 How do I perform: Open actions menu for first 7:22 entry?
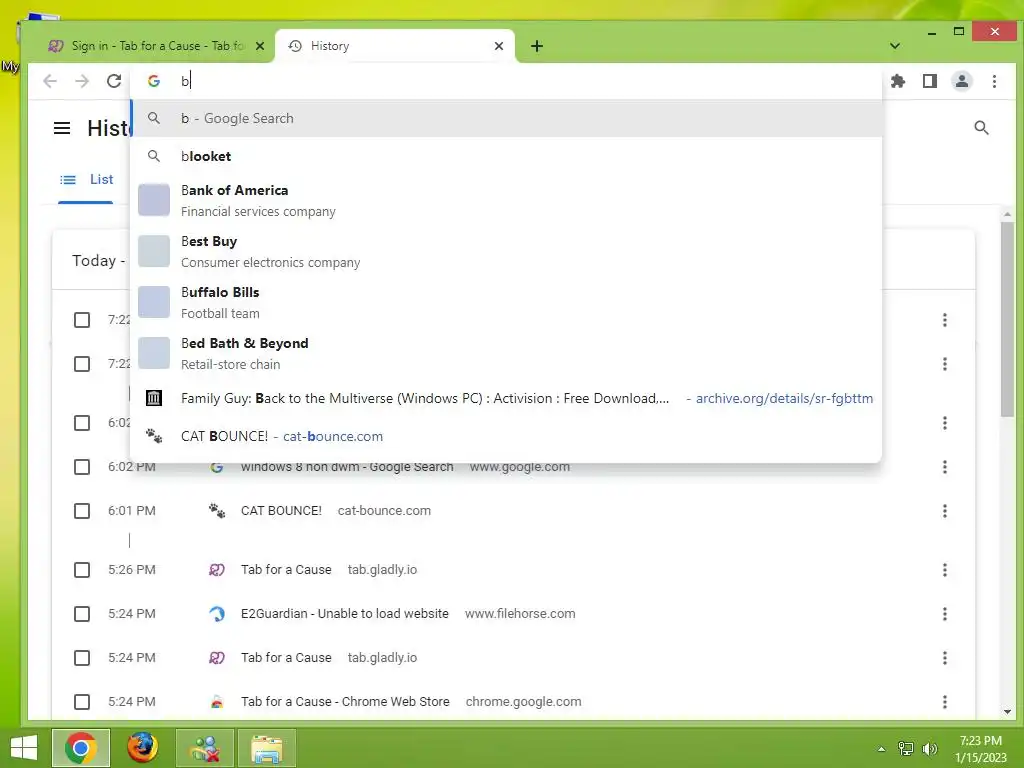tap(944, 320)
